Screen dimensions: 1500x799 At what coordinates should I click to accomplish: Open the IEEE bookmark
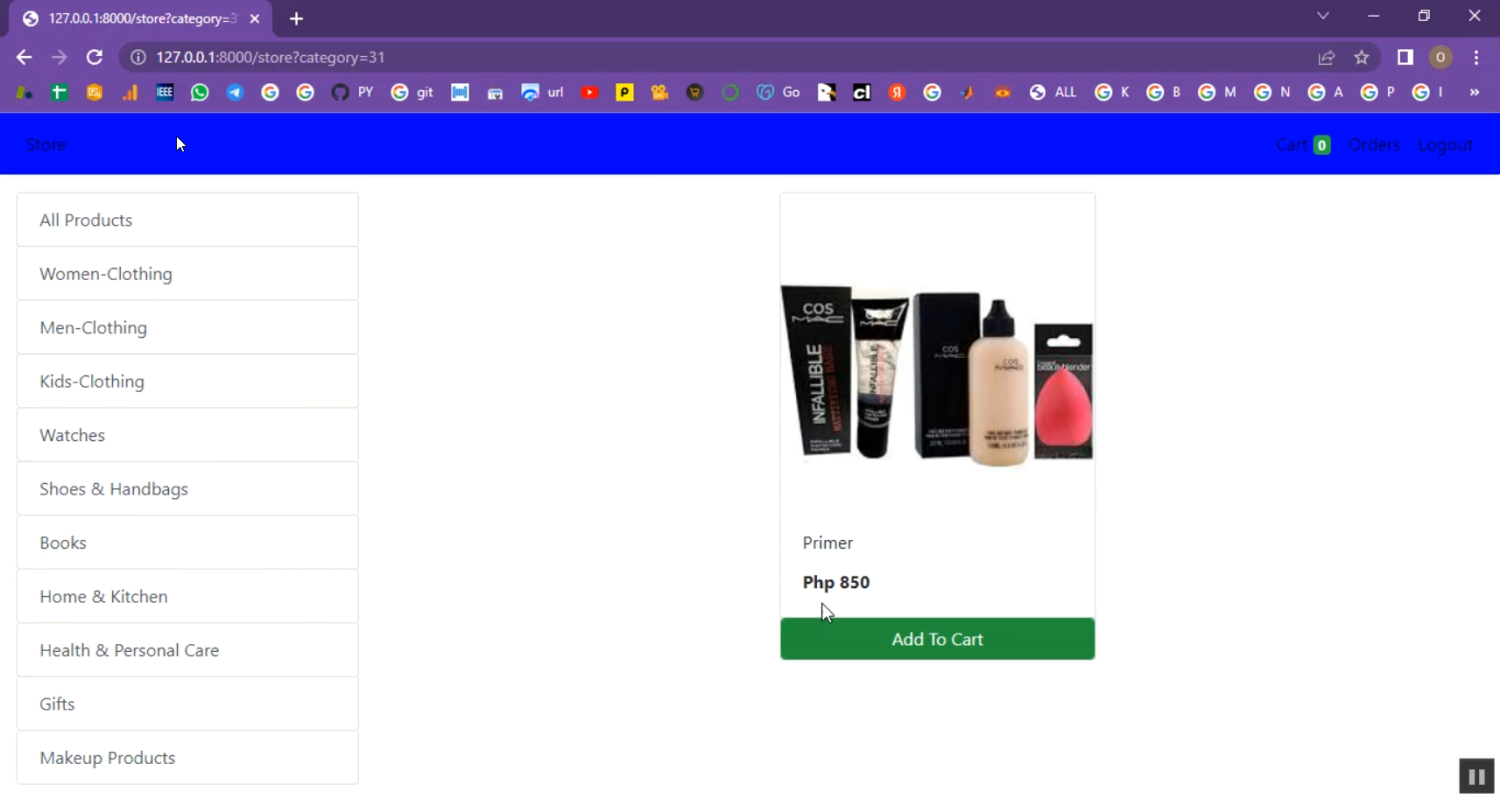pyautogui.click(x=165, y=92)
